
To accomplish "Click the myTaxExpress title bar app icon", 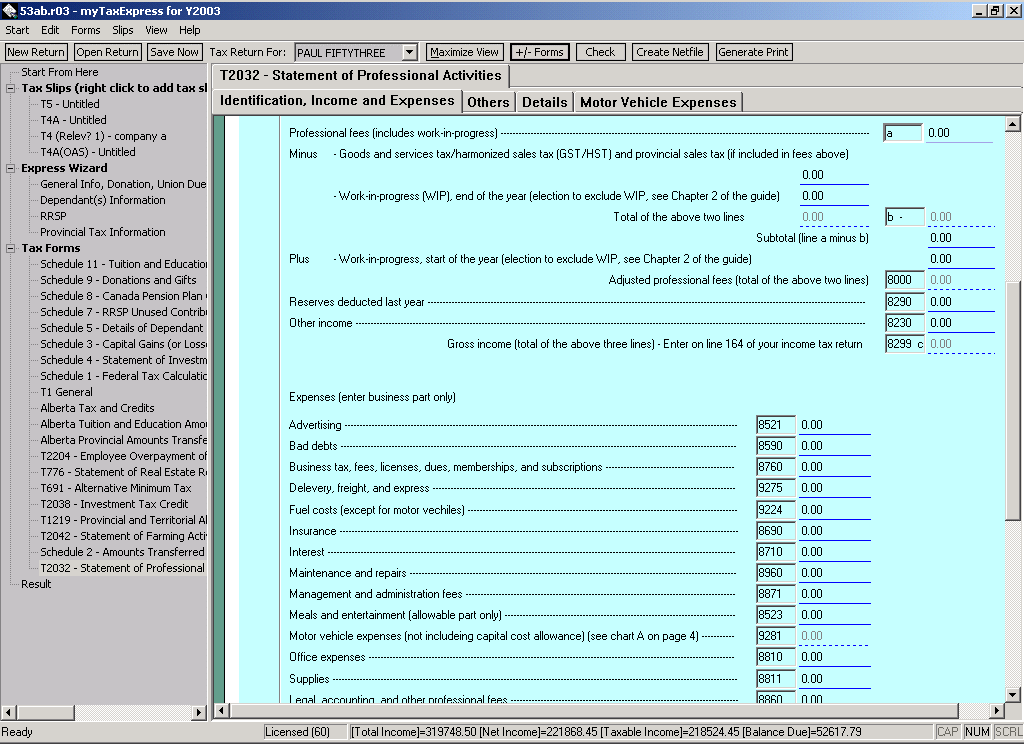I will [x=9, y=10].
